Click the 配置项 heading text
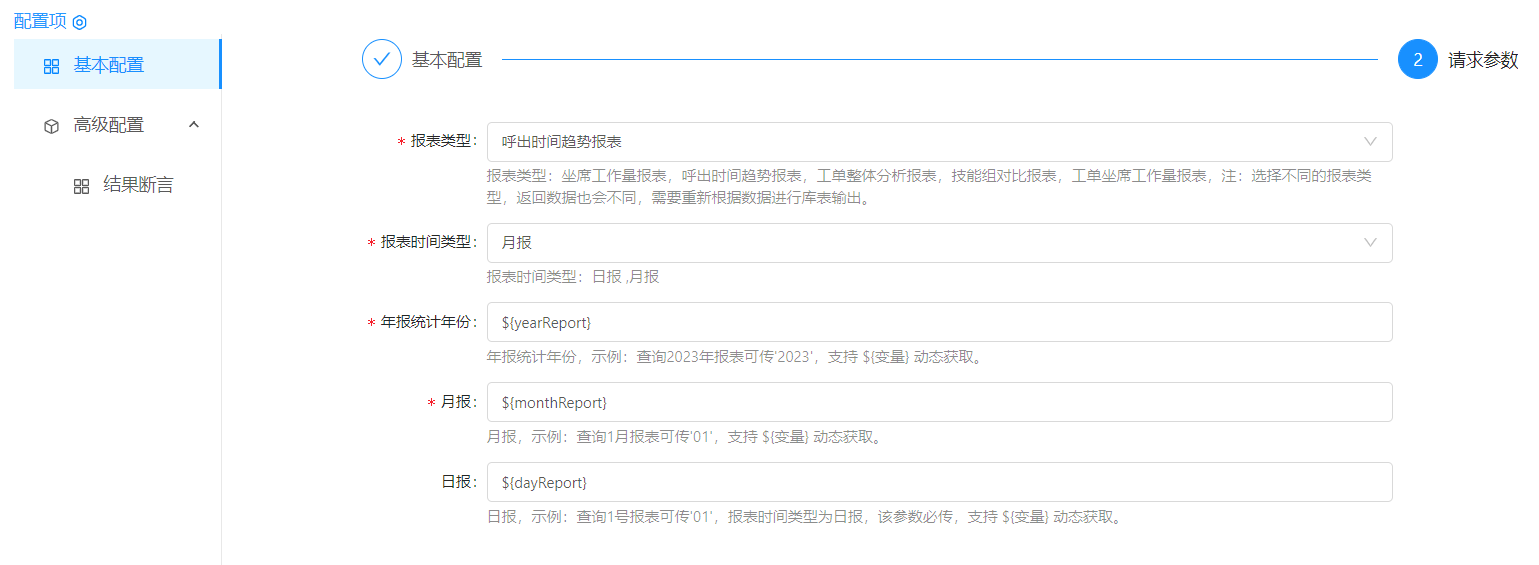Viewport: 1539px width, 565px height. click(x=40, y=21)
